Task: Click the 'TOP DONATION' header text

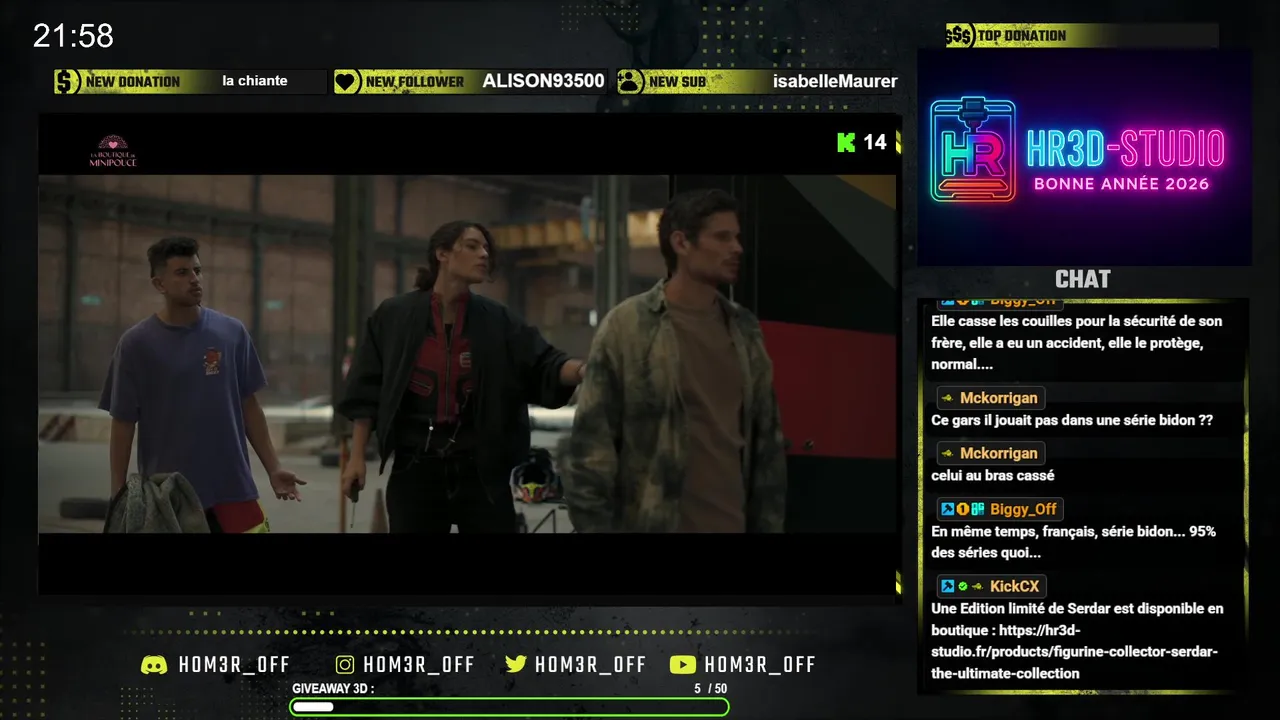Action: tap(1022, 36)
